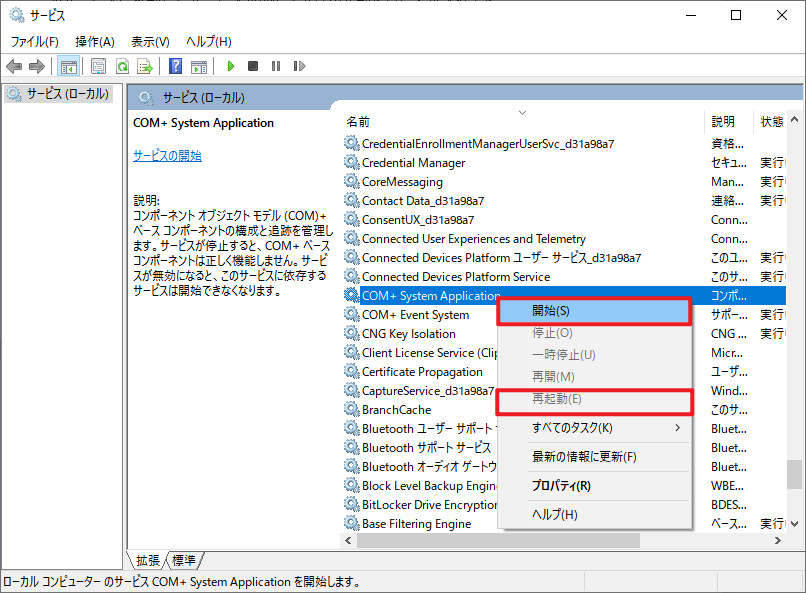Click the horizontal scrollbar right arrow
806x593 pixels.
click(x=777, y=541)
